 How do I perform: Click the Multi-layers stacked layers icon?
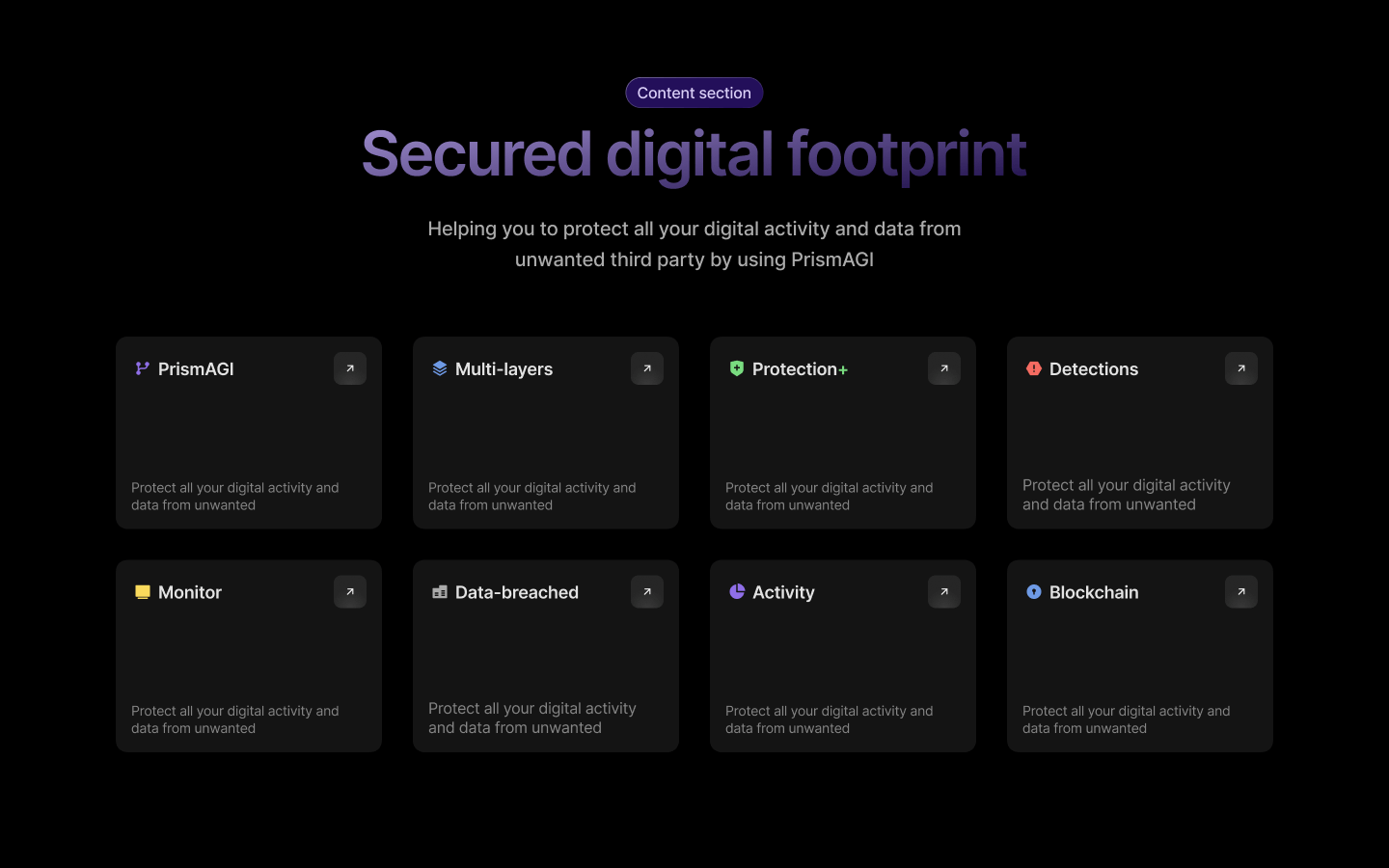pyautogui.click(x=439, y=368)
